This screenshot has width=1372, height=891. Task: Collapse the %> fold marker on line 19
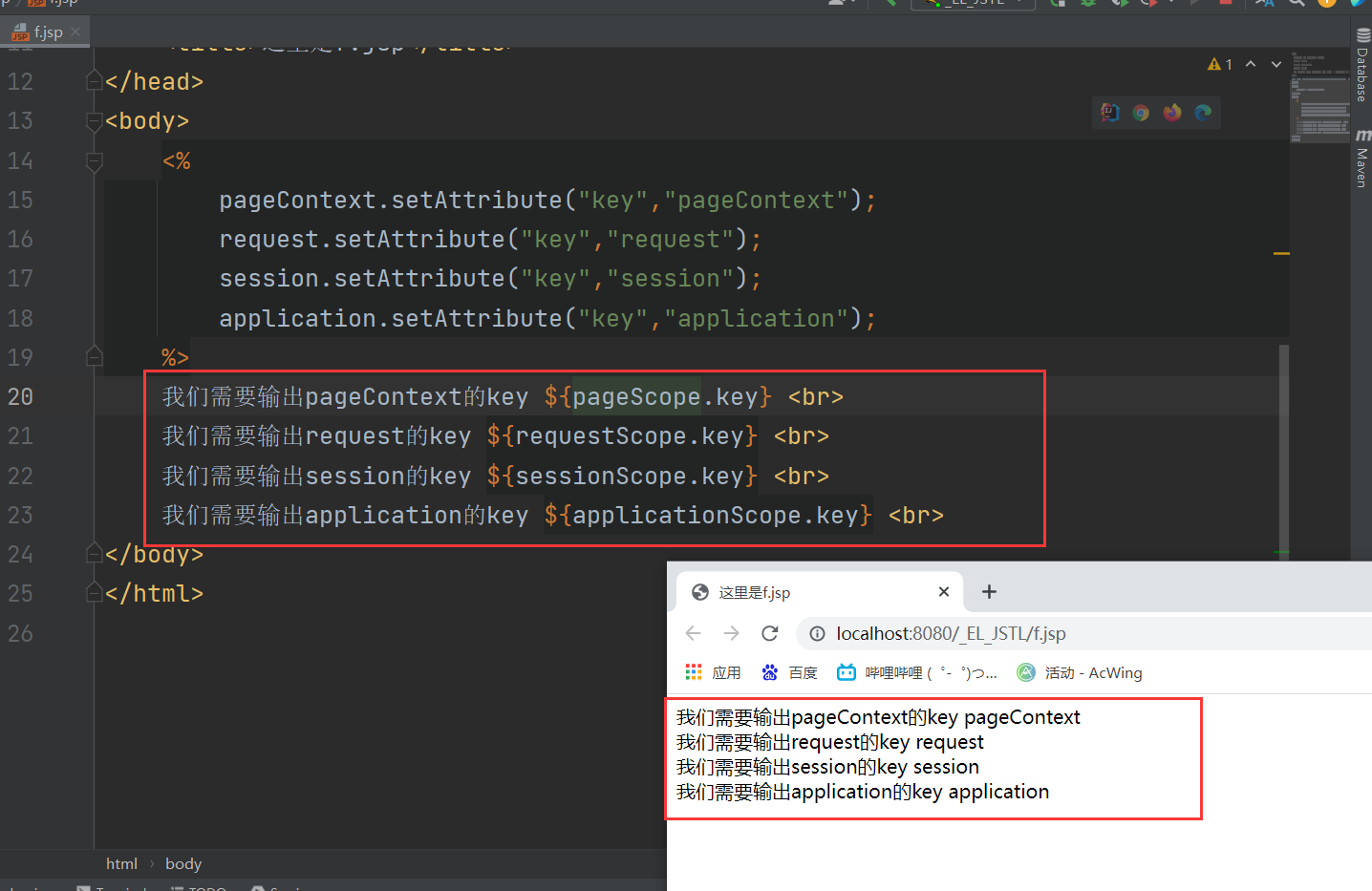coord(94,357)
